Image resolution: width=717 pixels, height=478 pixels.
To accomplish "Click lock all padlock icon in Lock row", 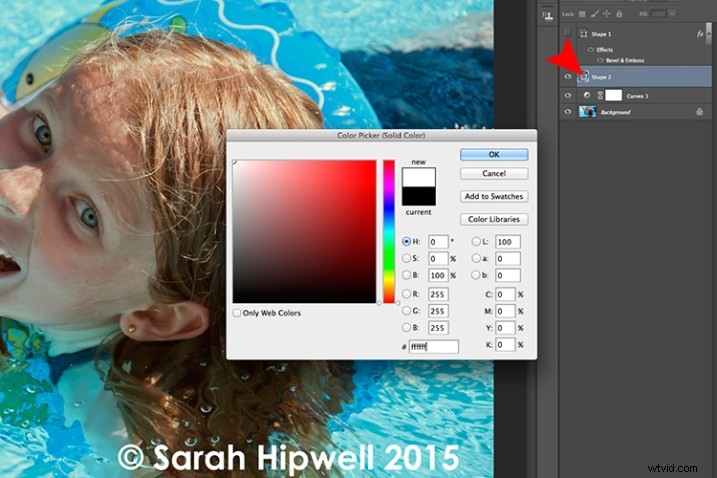I will click(619, 14).
